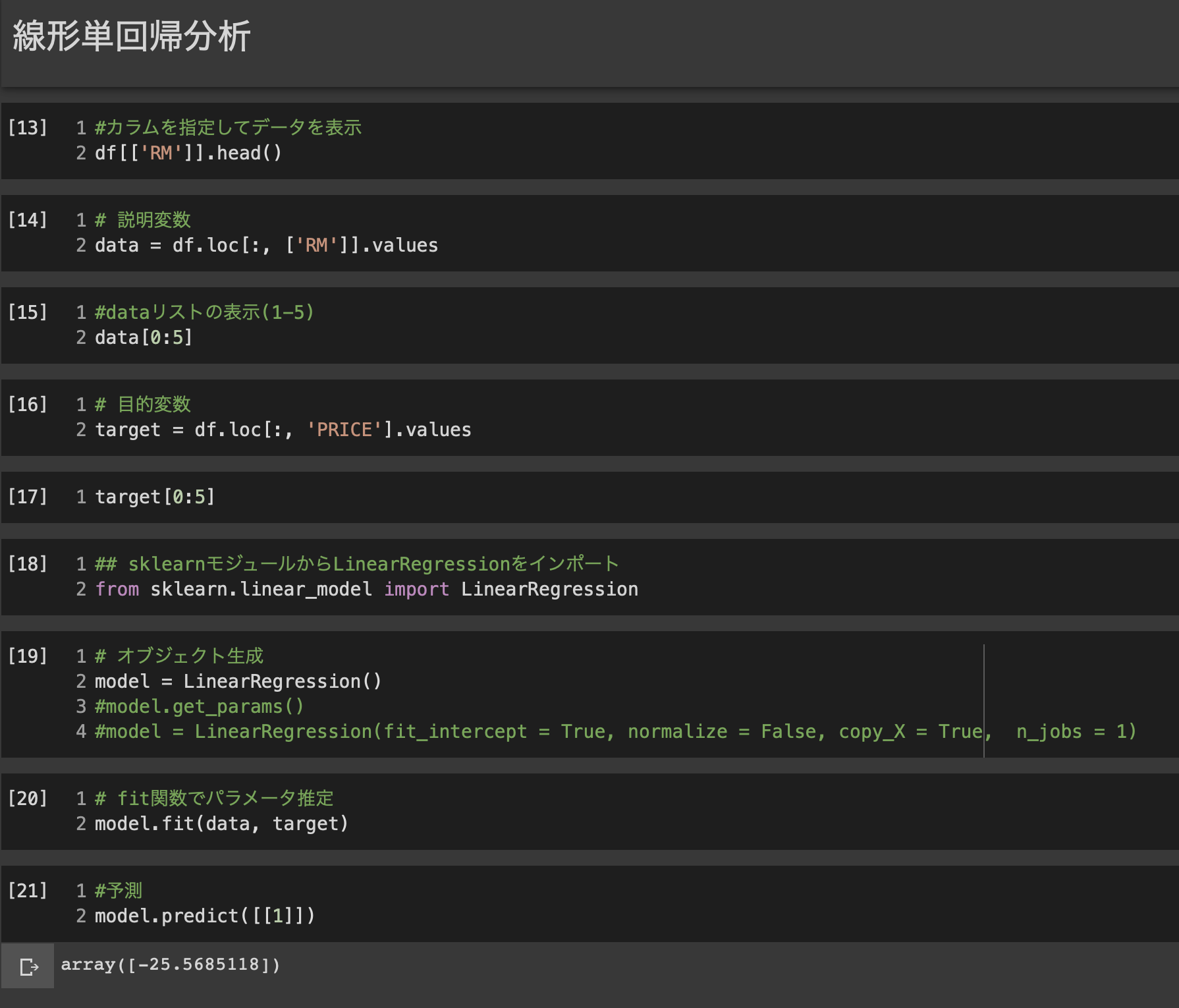The image size is (1179, 1008).
Task: Click the comment #カラムを指定してデータを表示
Action: click(229, 127)
